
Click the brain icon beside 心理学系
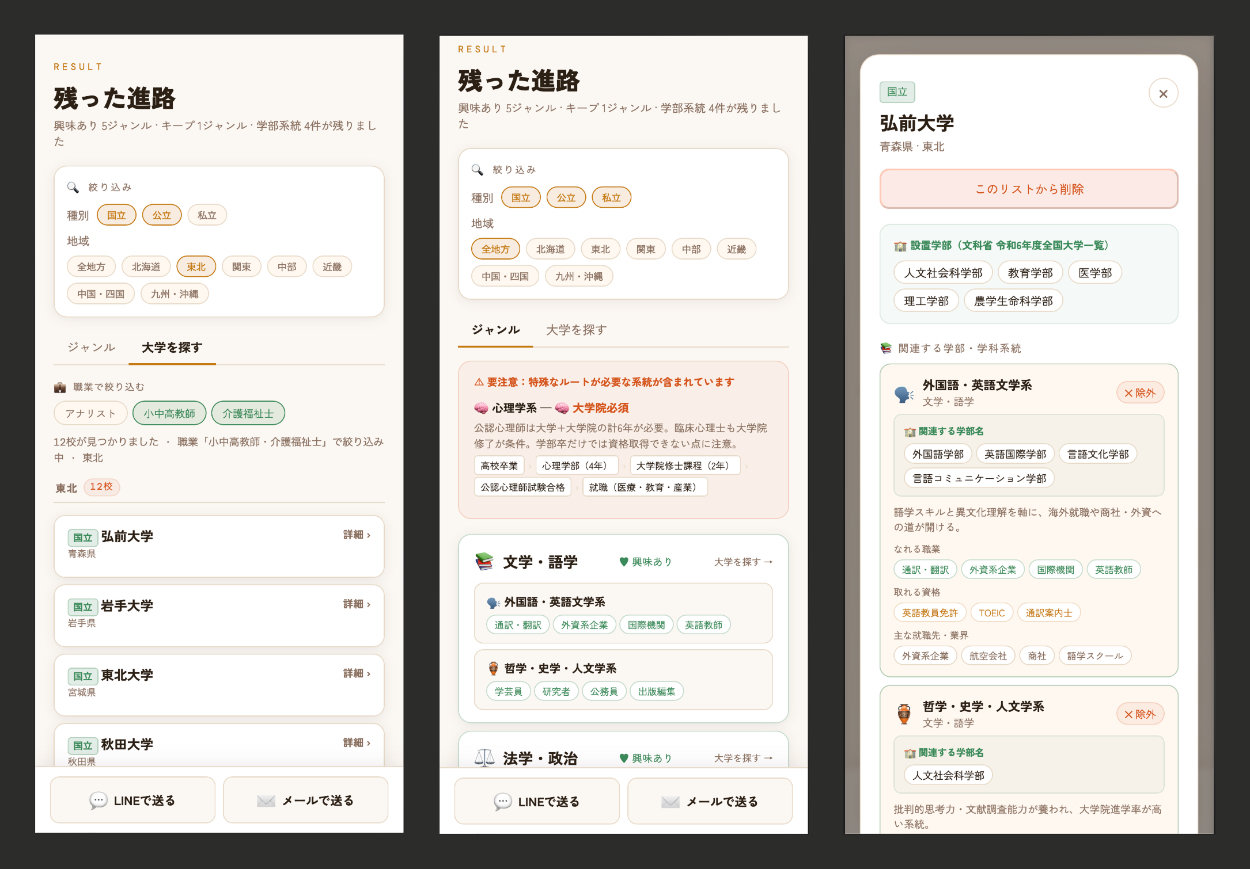(481, 408)
